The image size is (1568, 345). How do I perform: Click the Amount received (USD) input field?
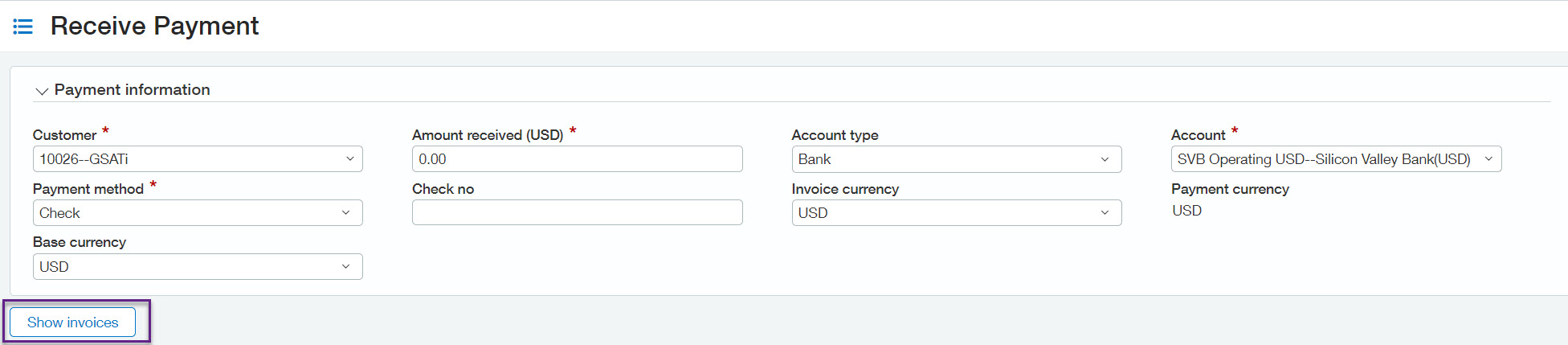pos(577,159)
